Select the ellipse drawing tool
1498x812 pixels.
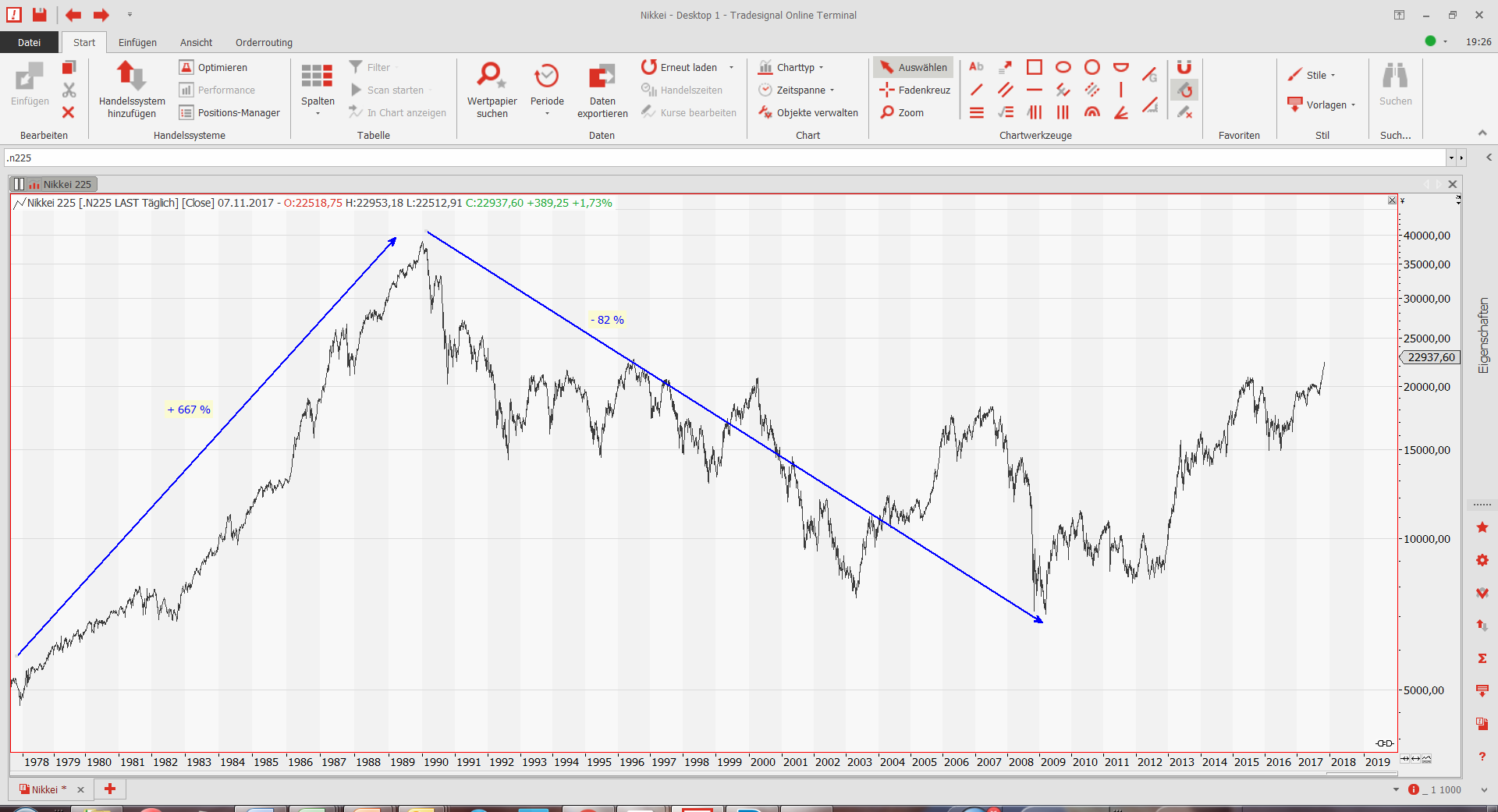[1063, 67]
